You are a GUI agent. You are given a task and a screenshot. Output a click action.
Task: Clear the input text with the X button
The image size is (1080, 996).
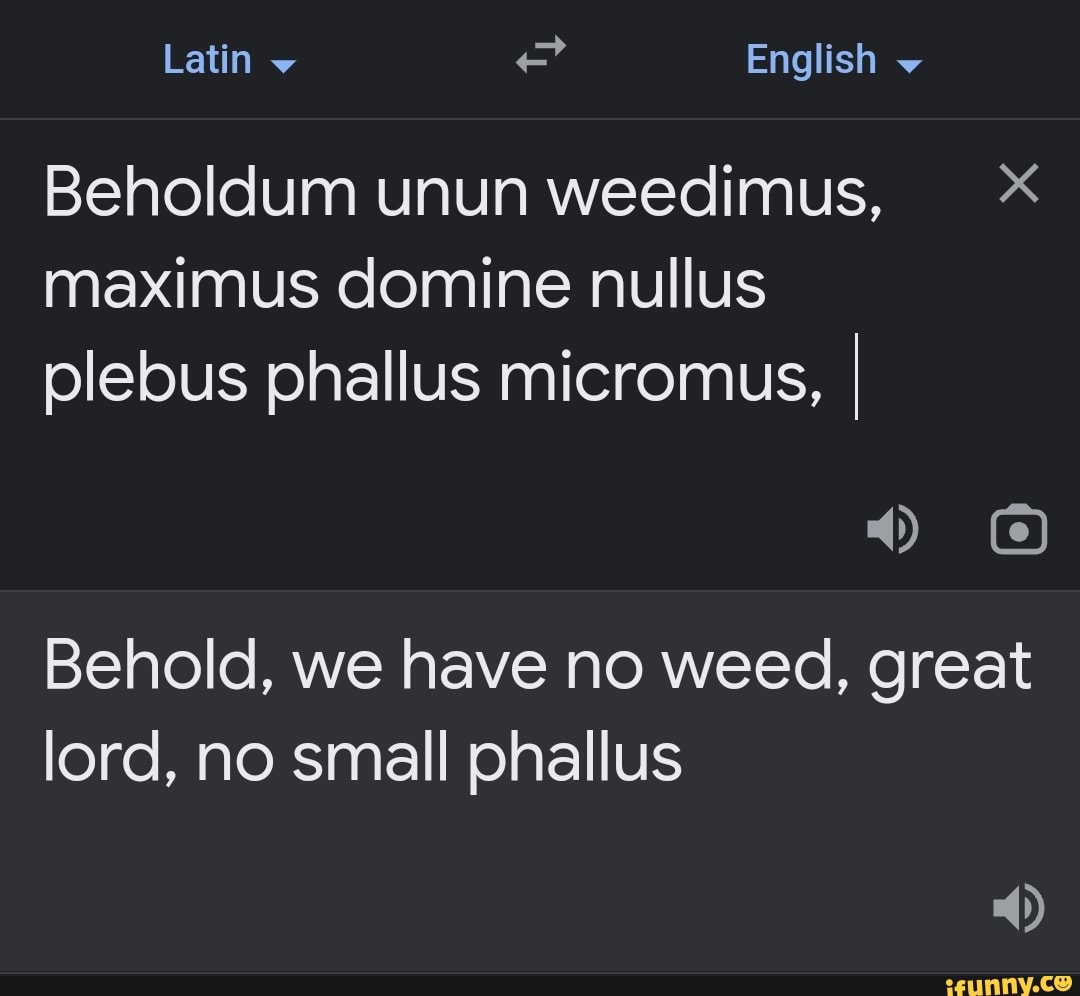(1018, 183)
